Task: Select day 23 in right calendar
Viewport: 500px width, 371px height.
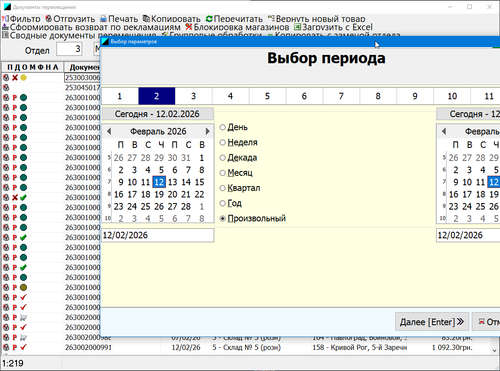Action: pos(453,207)
